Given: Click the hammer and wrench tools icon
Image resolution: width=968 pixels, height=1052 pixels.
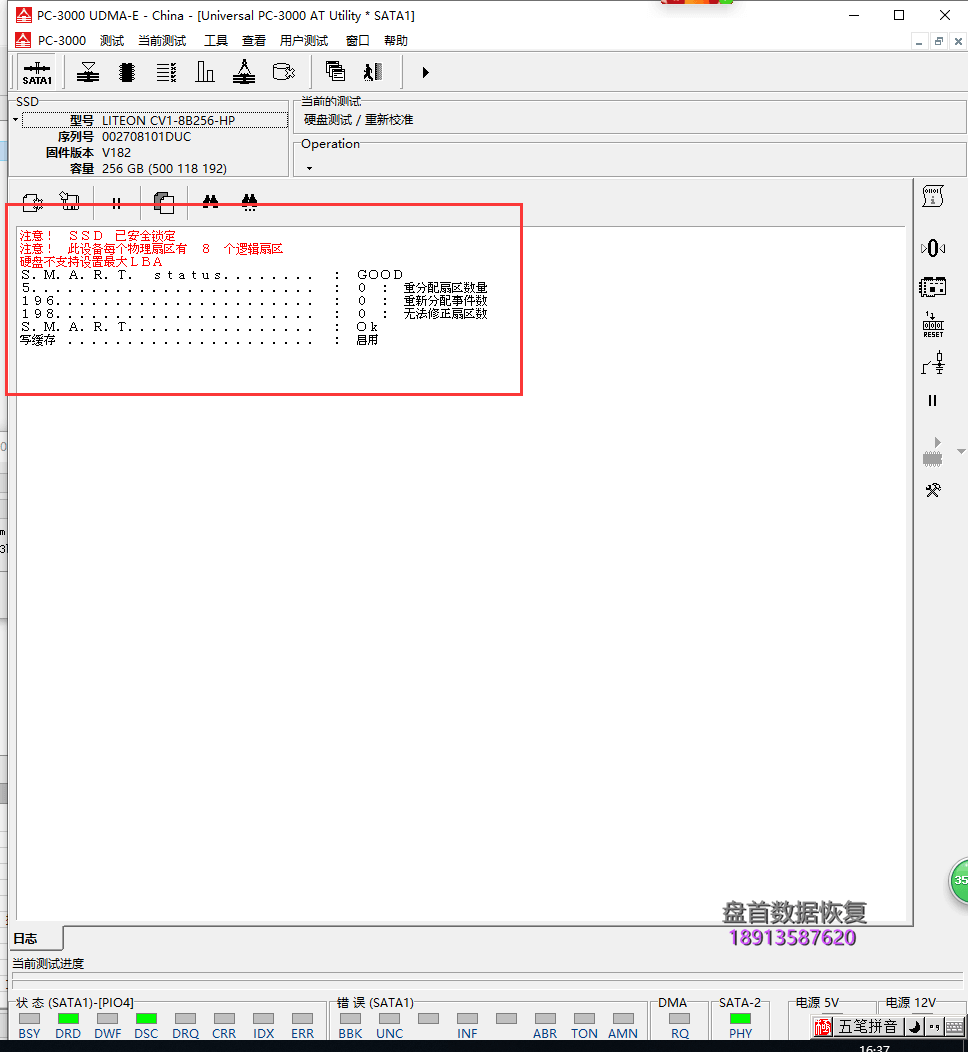Looking at the screenshot, I should (x=933, y=490).
